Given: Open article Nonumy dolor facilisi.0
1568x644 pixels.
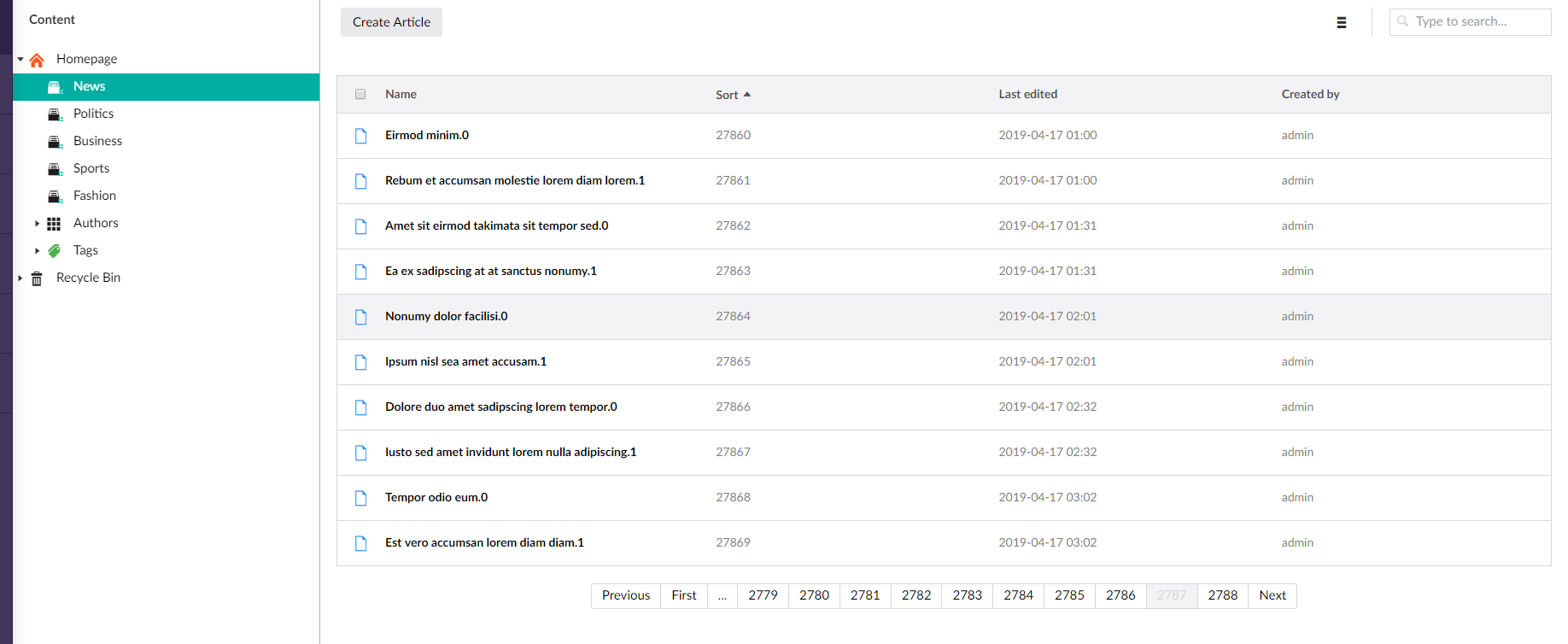Looking at the screenshot, I should click(446, 316).
